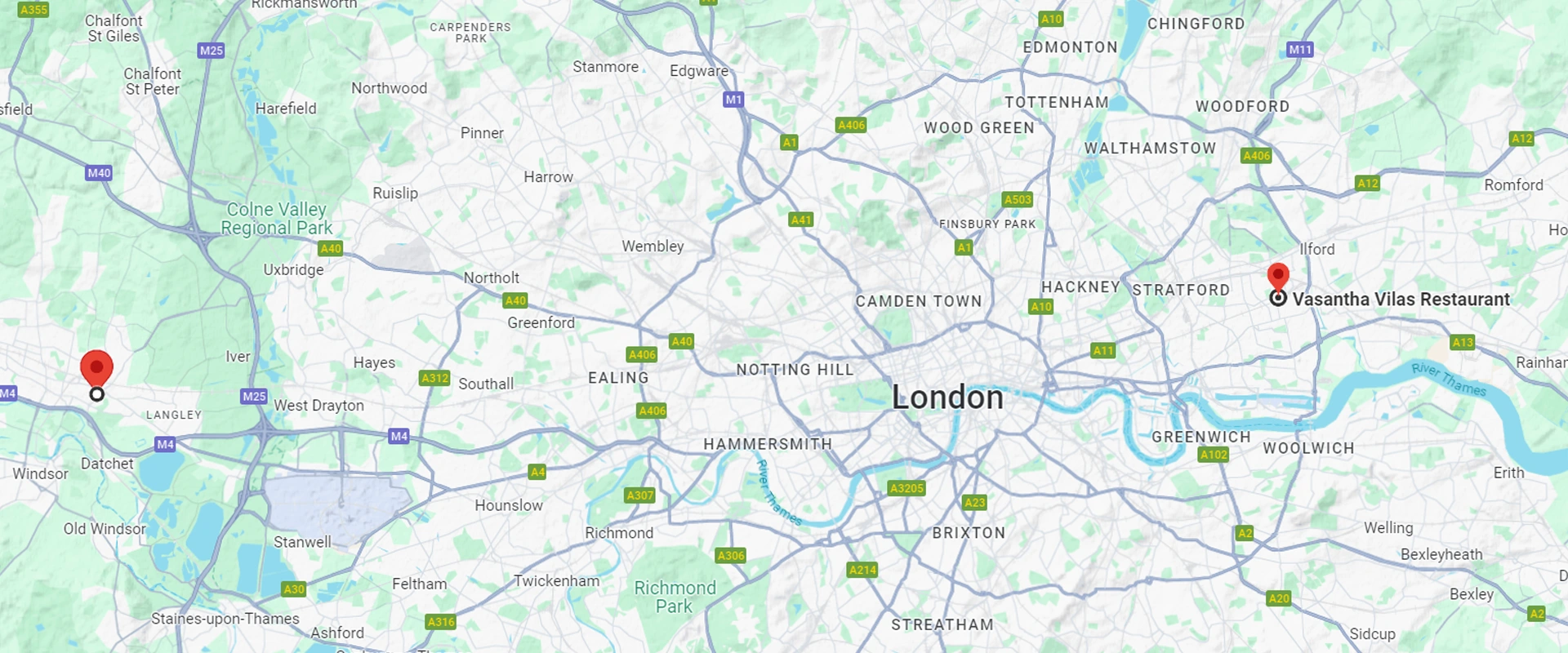Select the M25 road shield near West Drayton
This screenshot has width=1568, height=653.
(254, 396)
